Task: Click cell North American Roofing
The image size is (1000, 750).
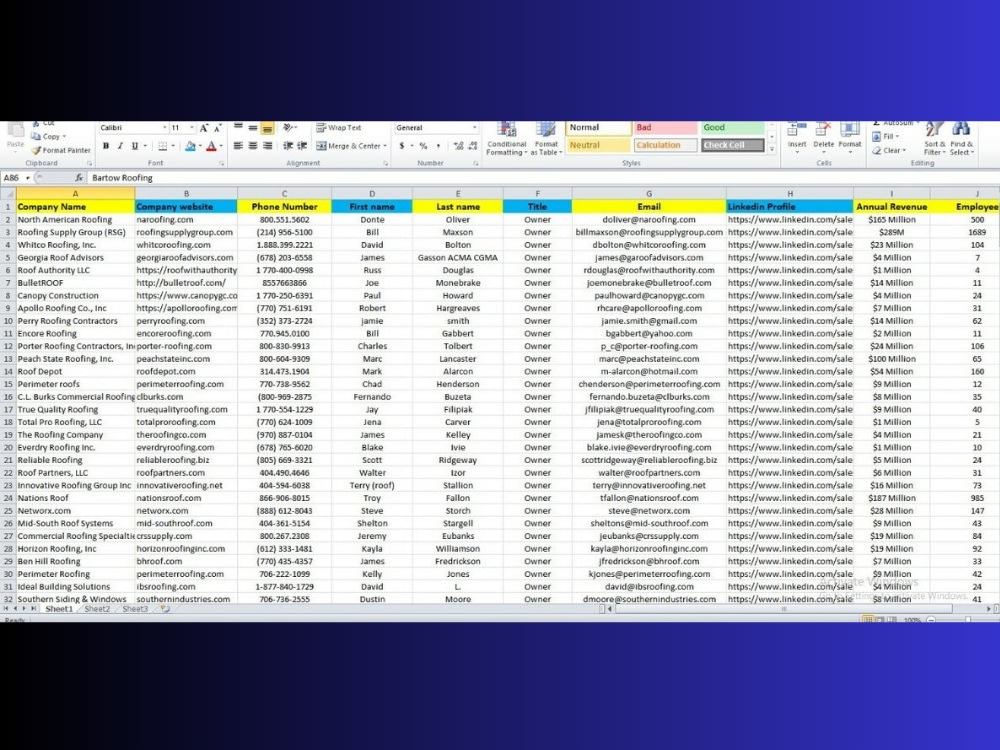Action: coord(75,219)
